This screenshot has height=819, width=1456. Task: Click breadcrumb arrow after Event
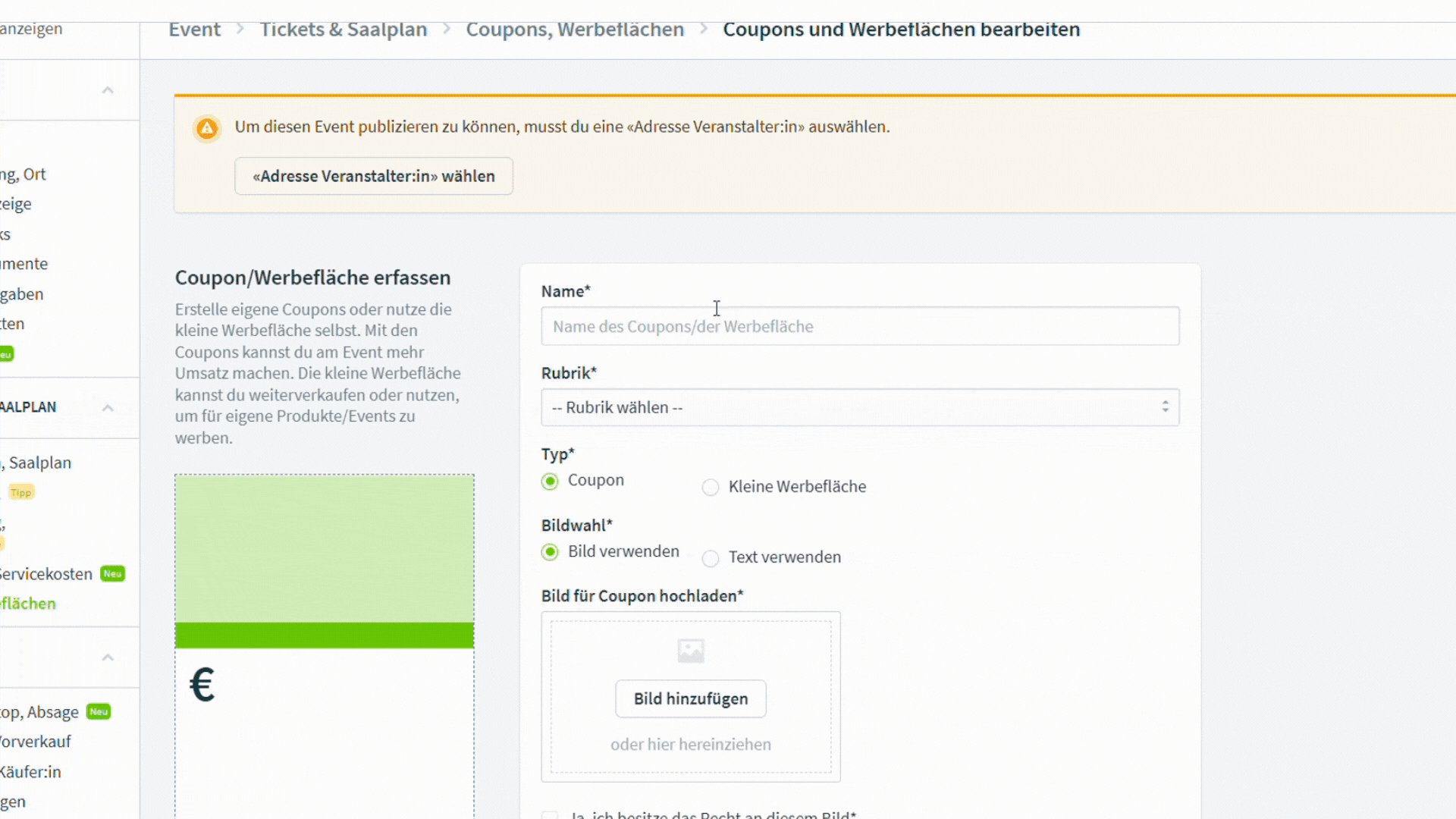240,29
